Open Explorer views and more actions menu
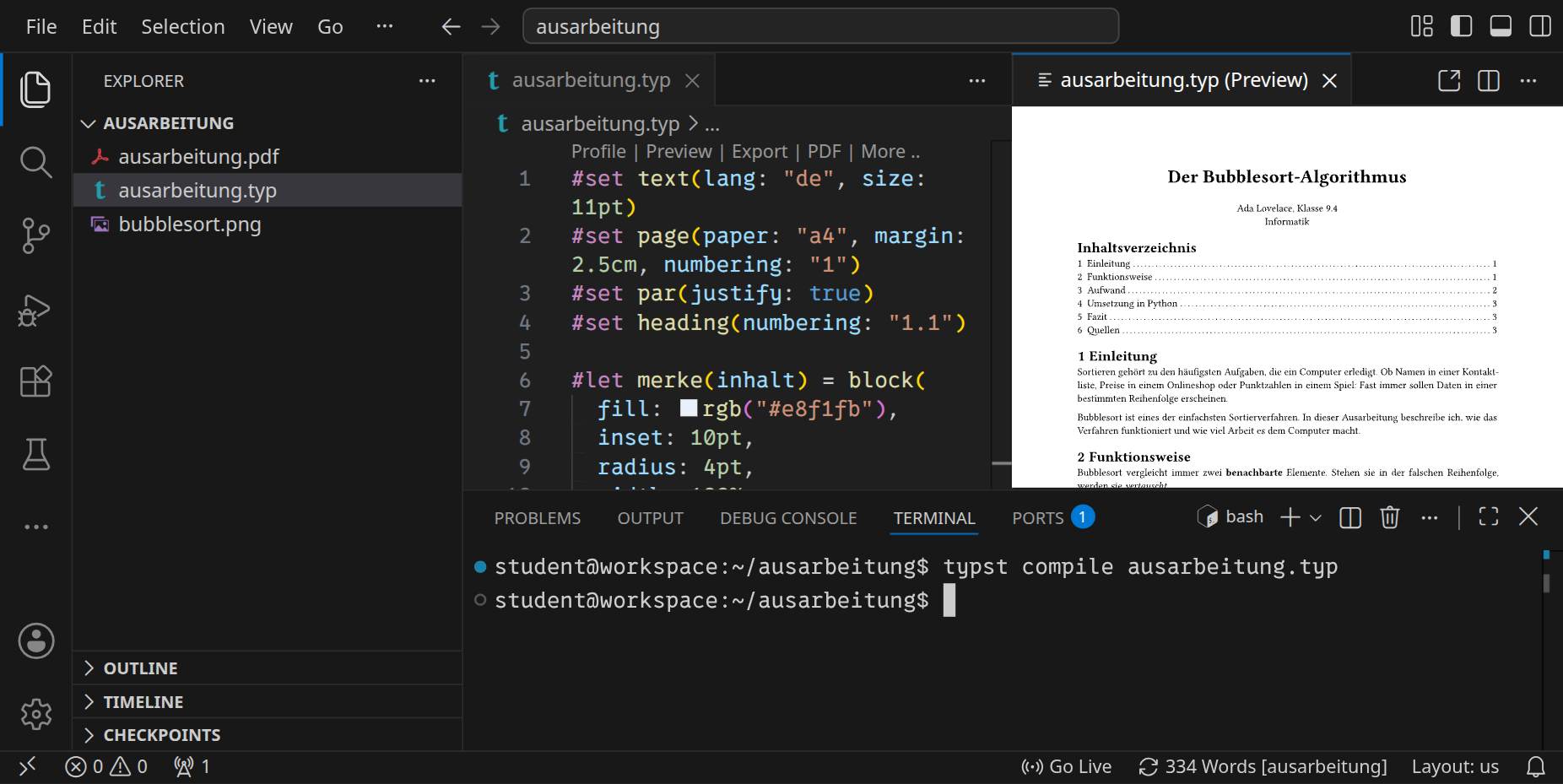The image size is (1563, 784). (427, 81)
